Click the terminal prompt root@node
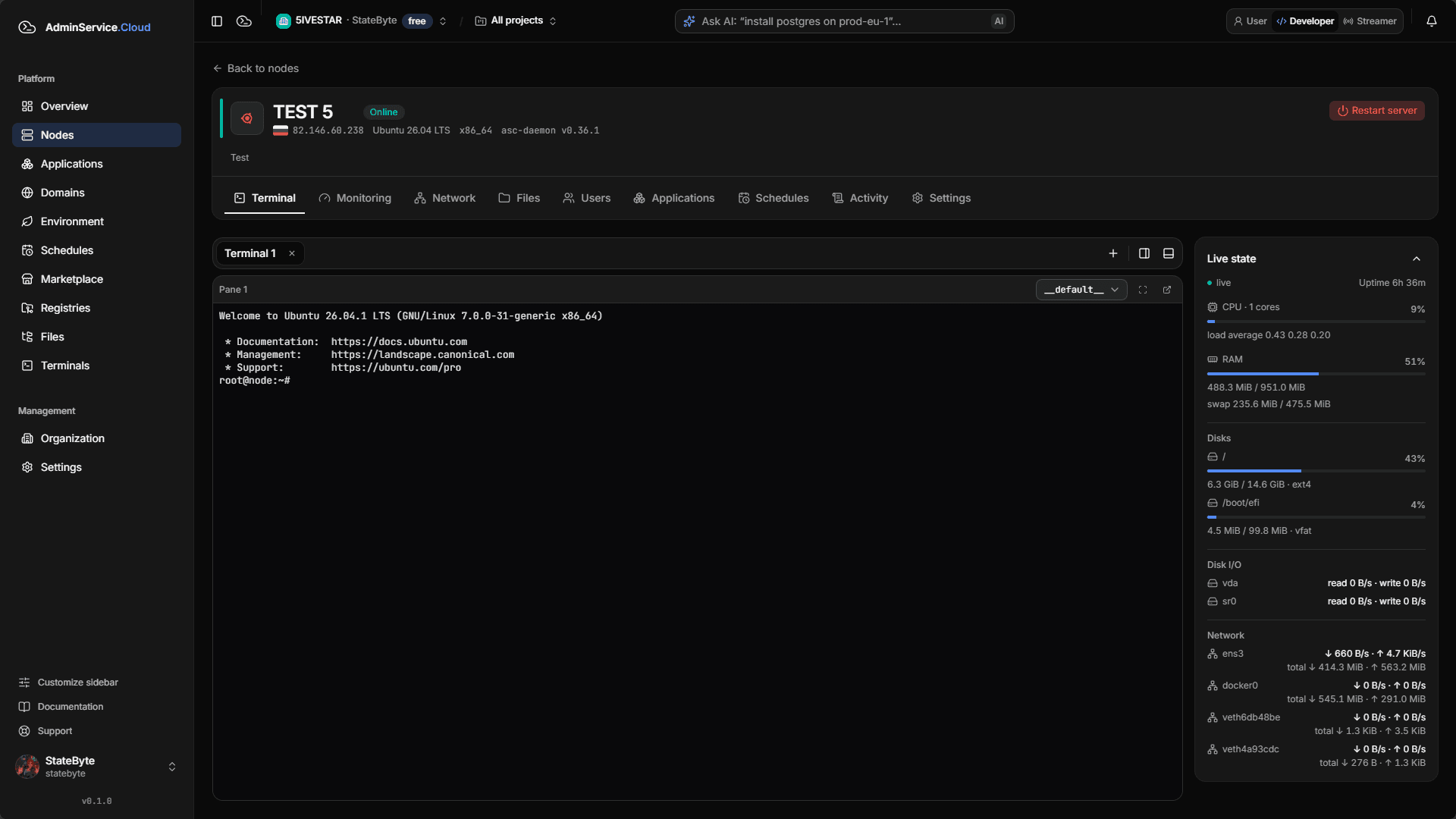 tap(255, 381)
